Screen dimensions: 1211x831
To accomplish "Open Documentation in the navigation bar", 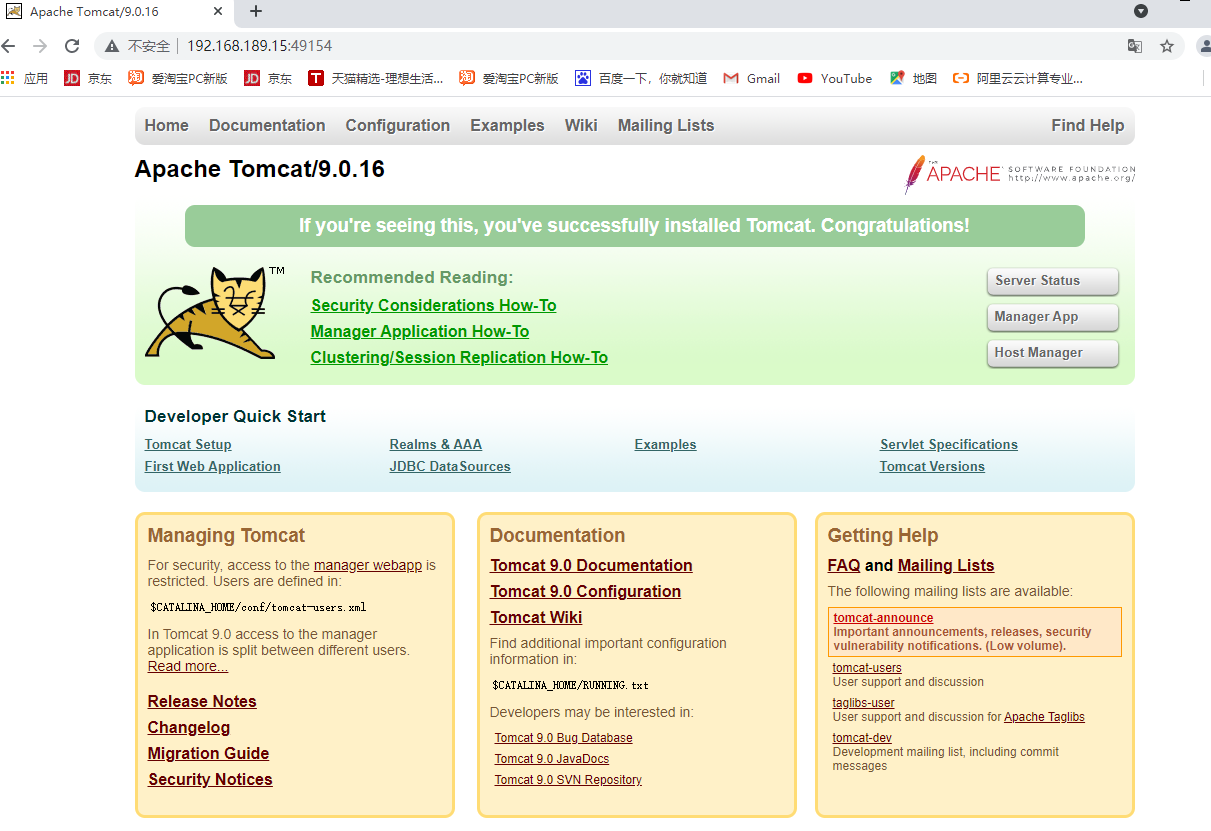I will click(x=267, y=125).
